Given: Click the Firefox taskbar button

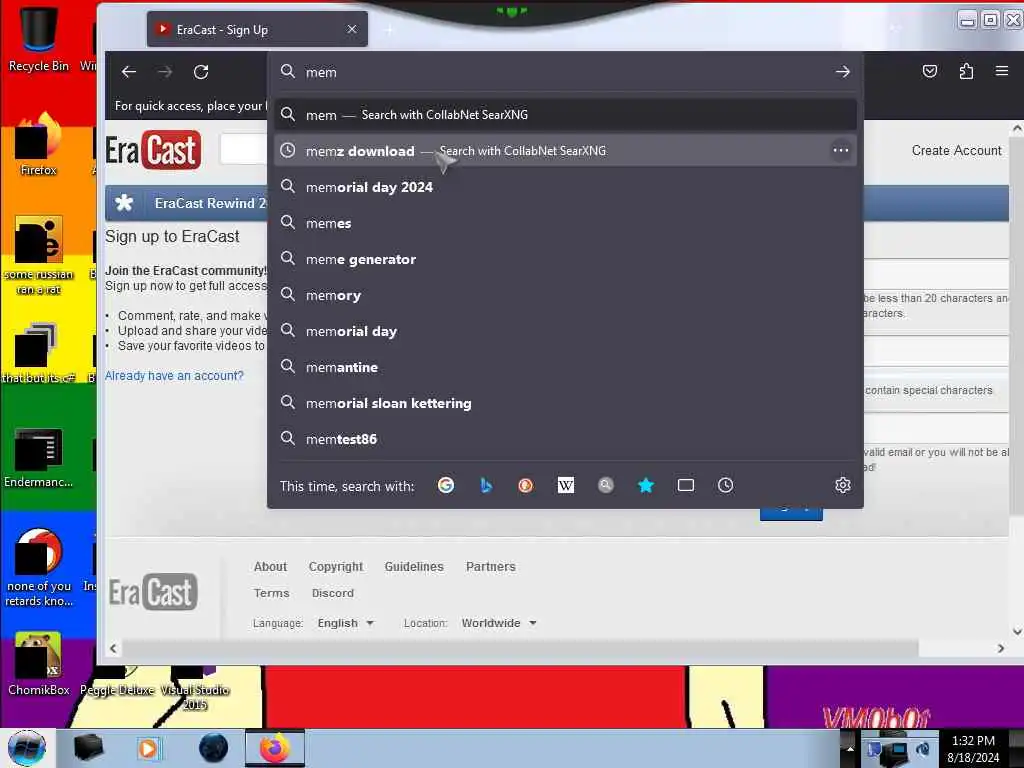Looking at the screenshot, I should point(275,748).
